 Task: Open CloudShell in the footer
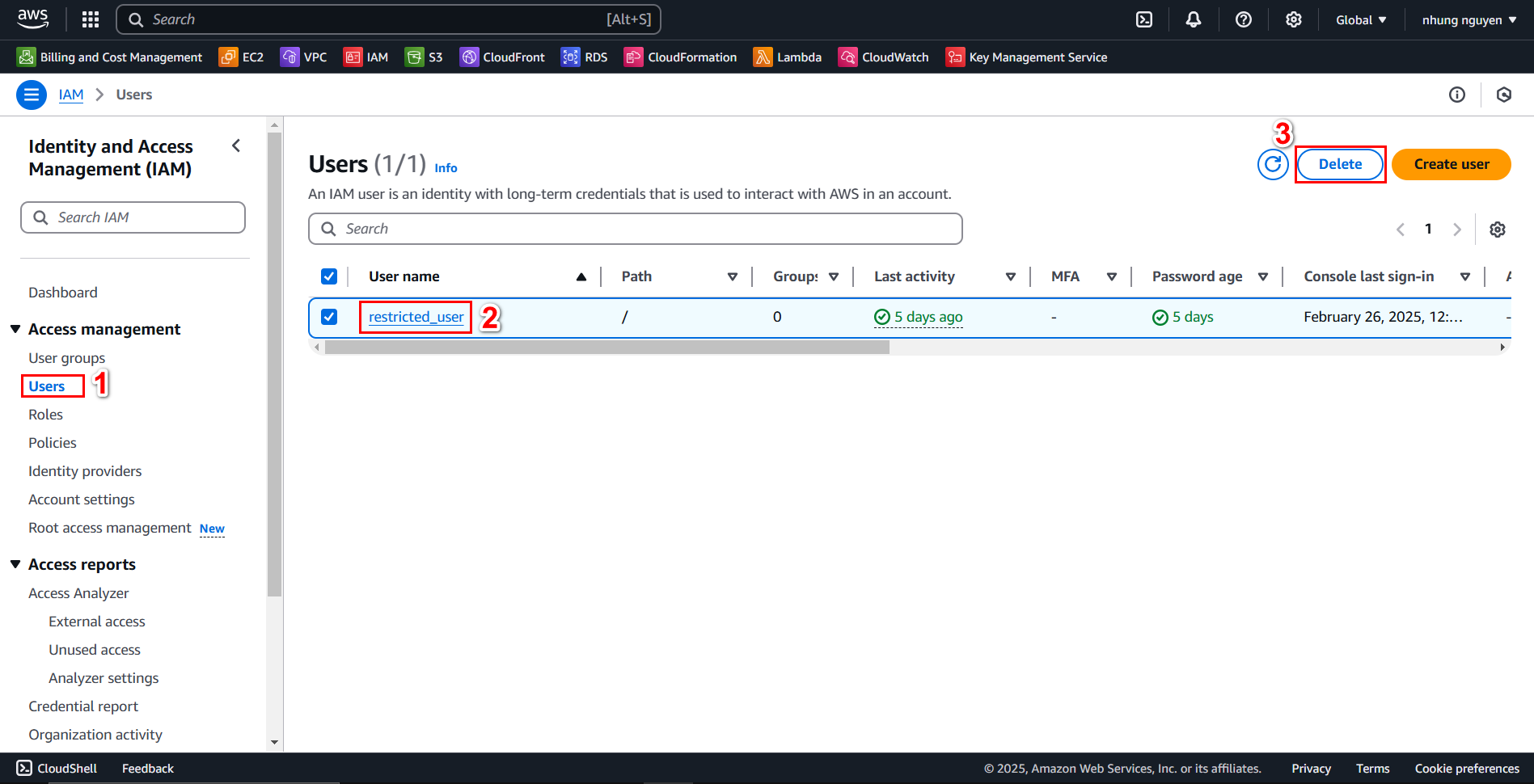(57, 769)
